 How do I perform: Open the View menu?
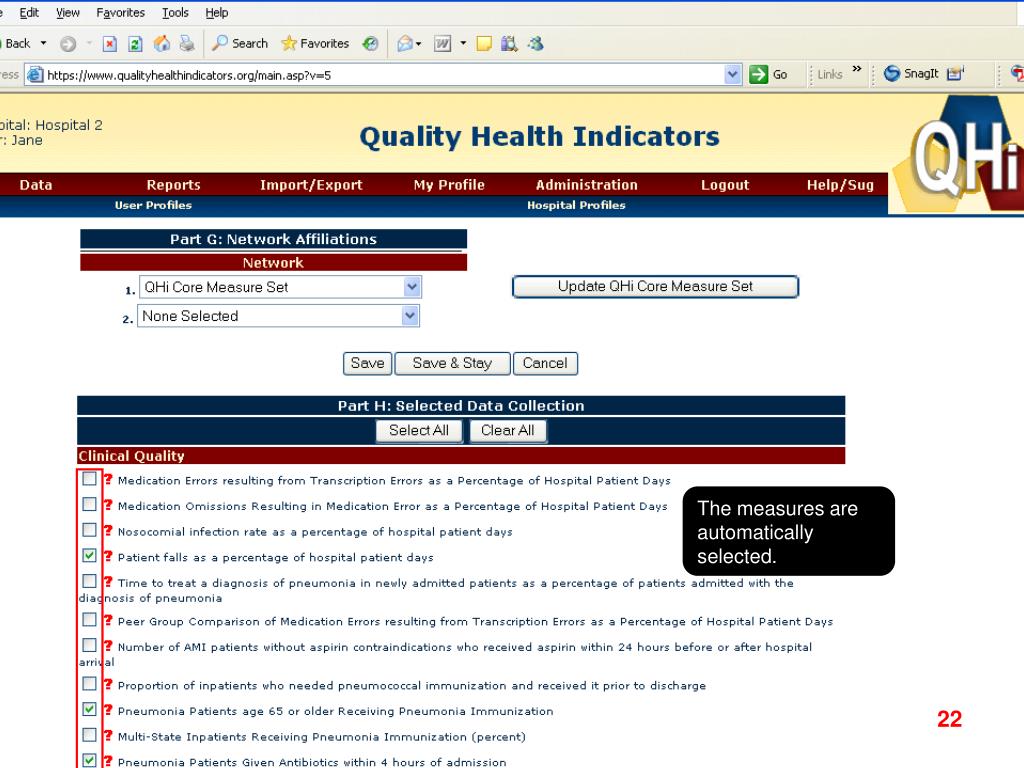click(68, 12)
